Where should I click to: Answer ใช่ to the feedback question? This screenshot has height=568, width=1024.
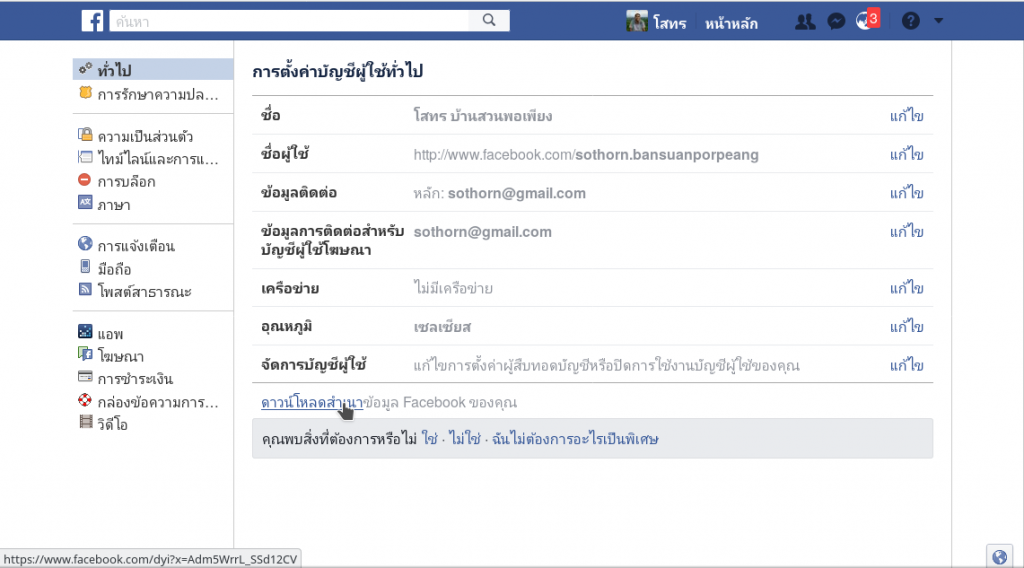click(x=429, y=439)
